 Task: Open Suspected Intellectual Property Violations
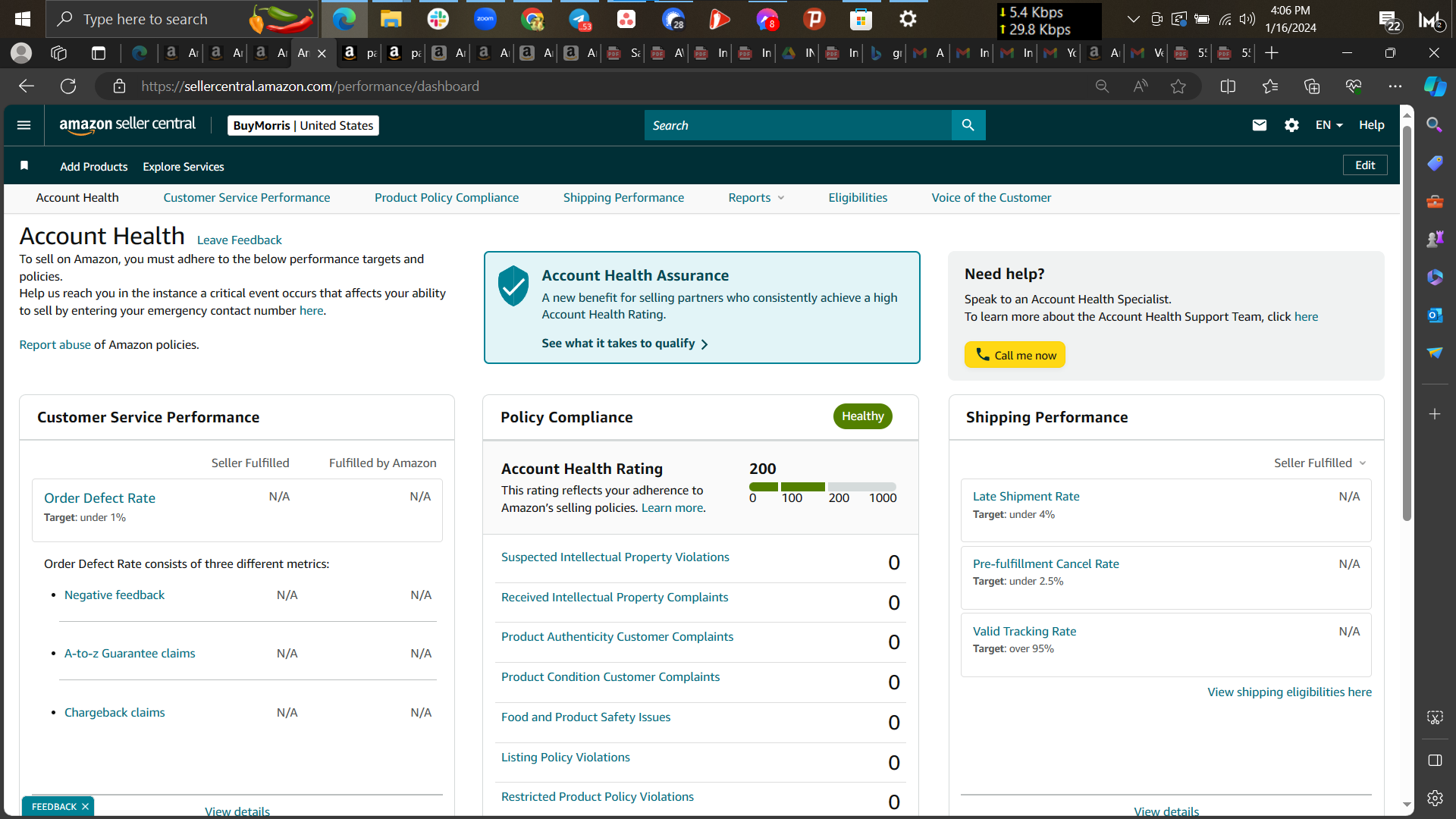point(615,557)
